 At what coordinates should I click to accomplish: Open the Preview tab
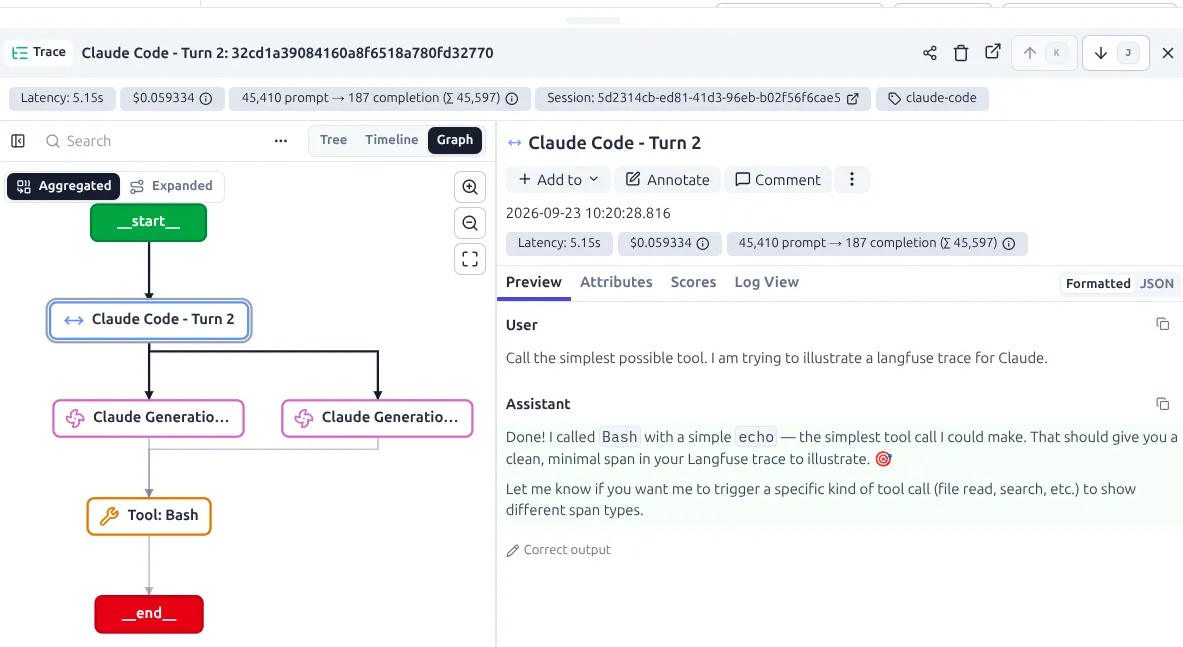pyautogui.click(x=533, y=282)
